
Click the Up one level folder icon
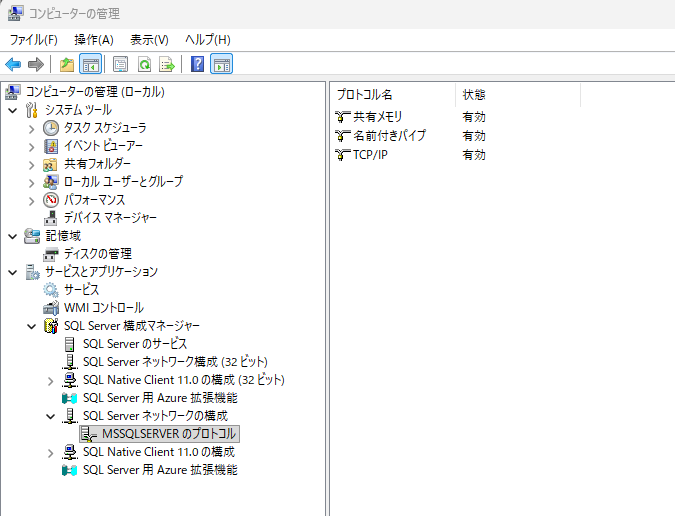point(67,65)
